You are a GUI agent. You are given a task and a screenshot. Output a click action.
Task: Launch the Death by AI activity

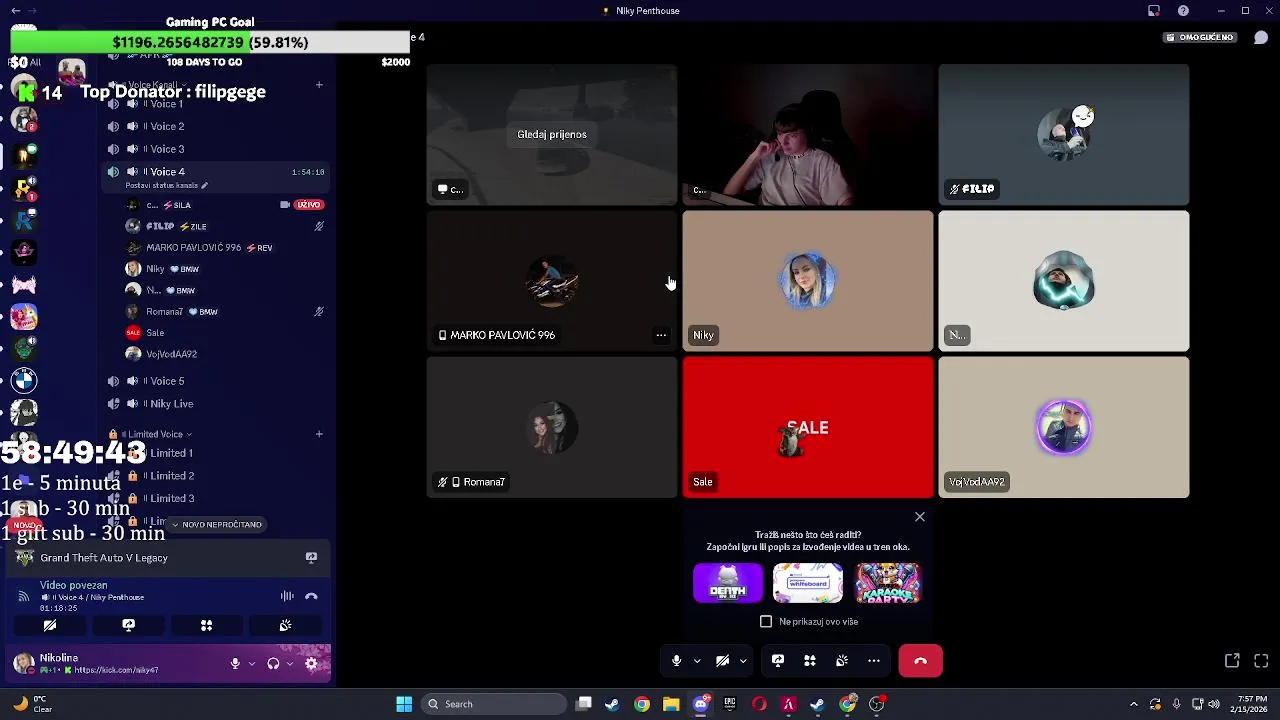[728, 583]
